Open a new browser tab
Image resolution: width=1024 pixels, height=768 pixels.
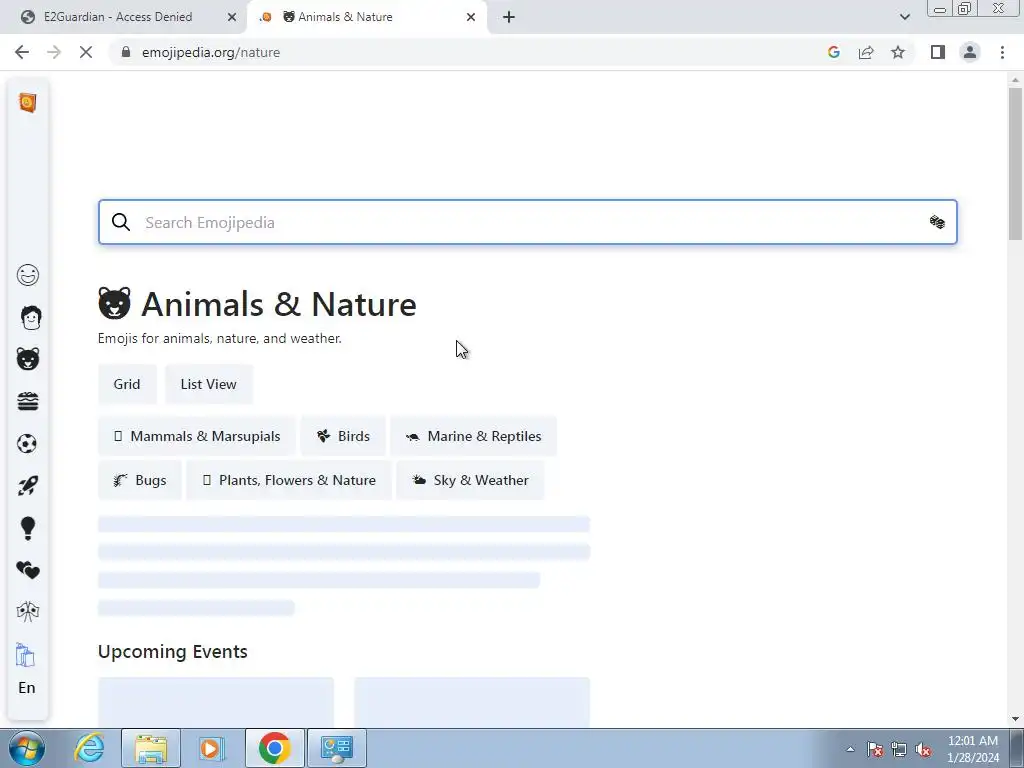click(x=509, y=17)
